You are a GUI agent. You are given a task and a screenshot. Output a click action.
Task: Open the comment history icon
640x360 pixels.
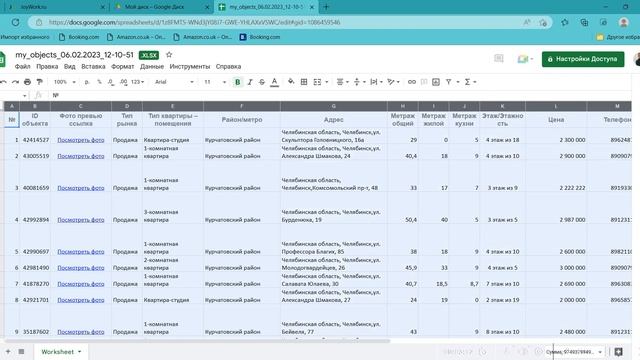click(499, 59)
